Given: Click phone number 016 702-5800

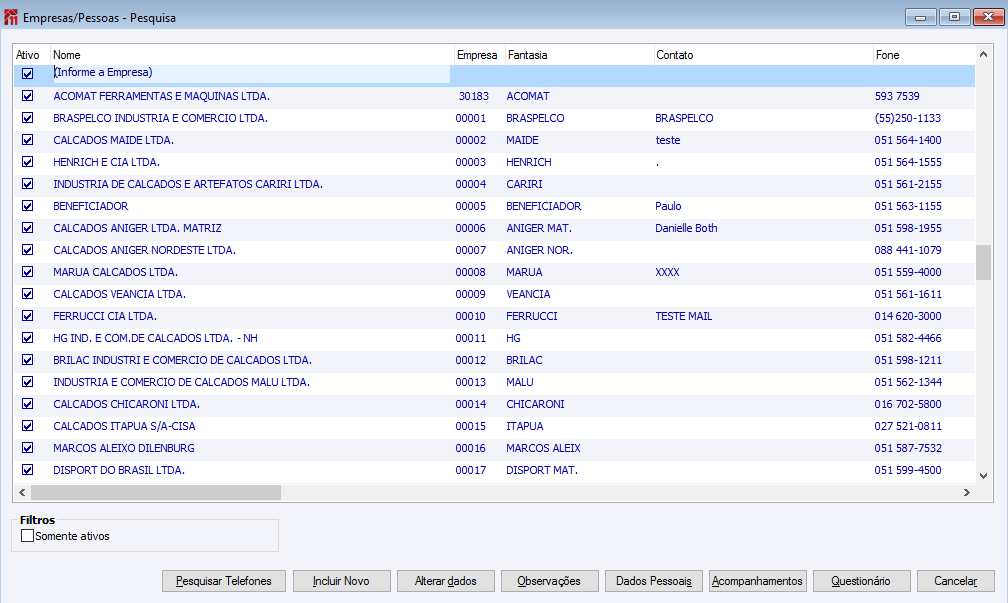Looking at the screenshot, I should (908, 404).
